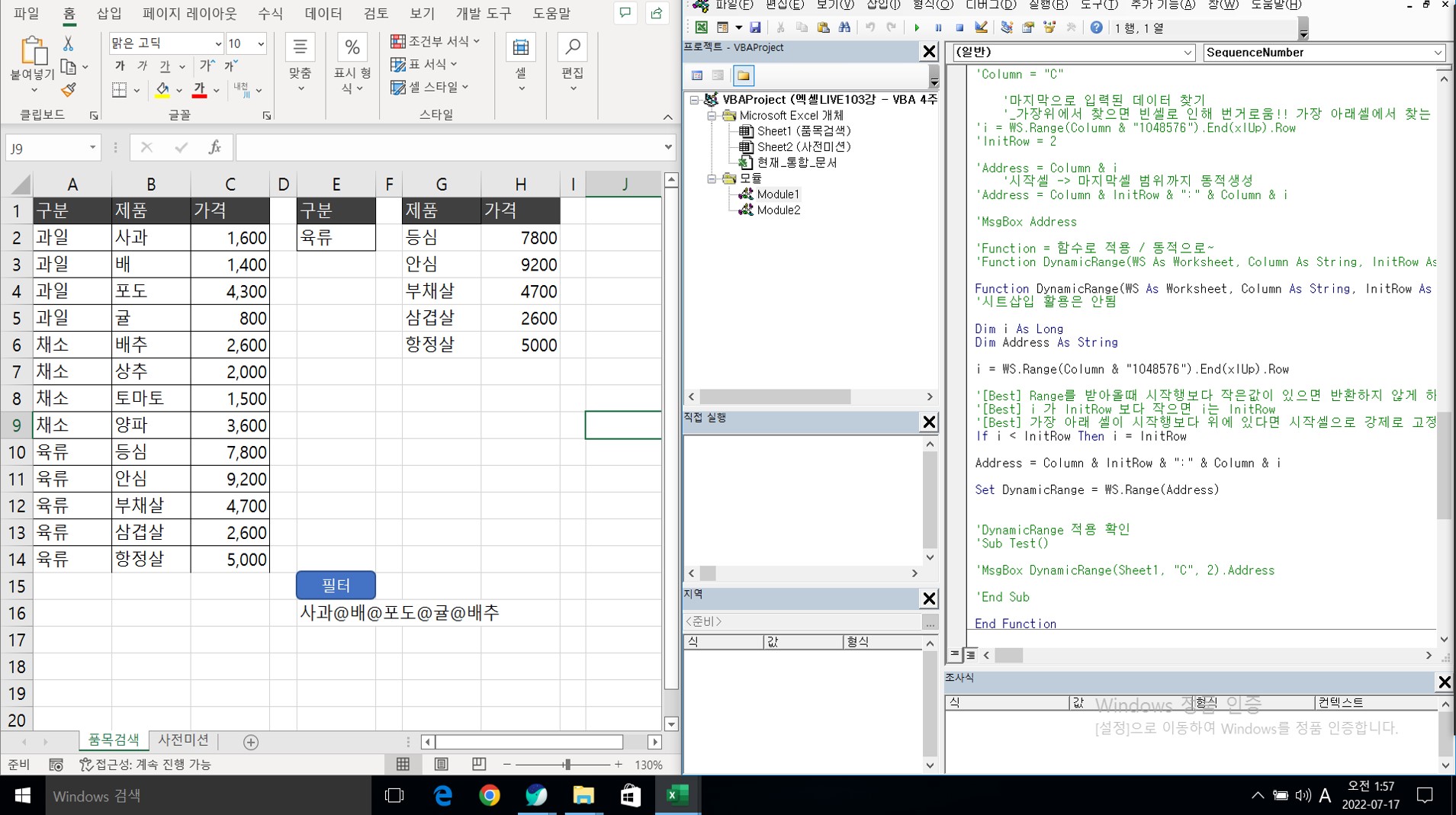Select the 품목검색 sheet tab
The image size is (1456, 815).
point(114,740)
